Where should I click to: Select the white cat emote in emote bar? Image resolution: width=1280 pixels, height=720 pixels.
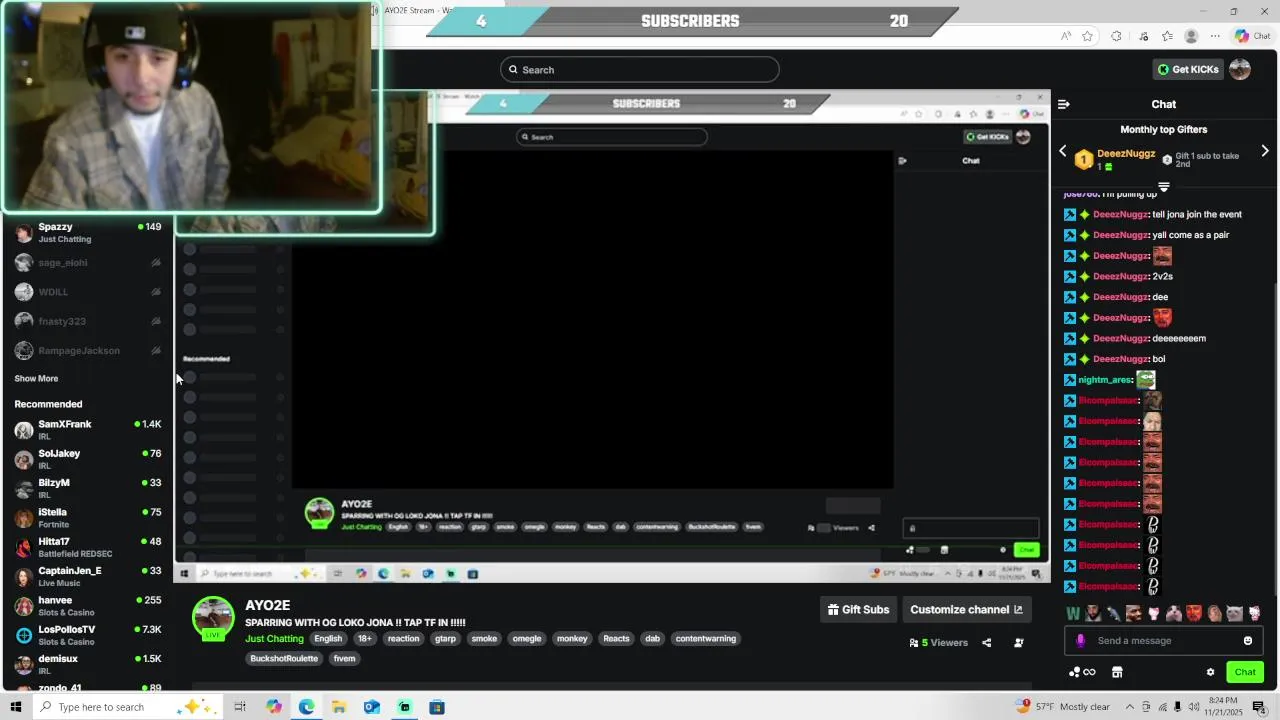pos(1234,613)
